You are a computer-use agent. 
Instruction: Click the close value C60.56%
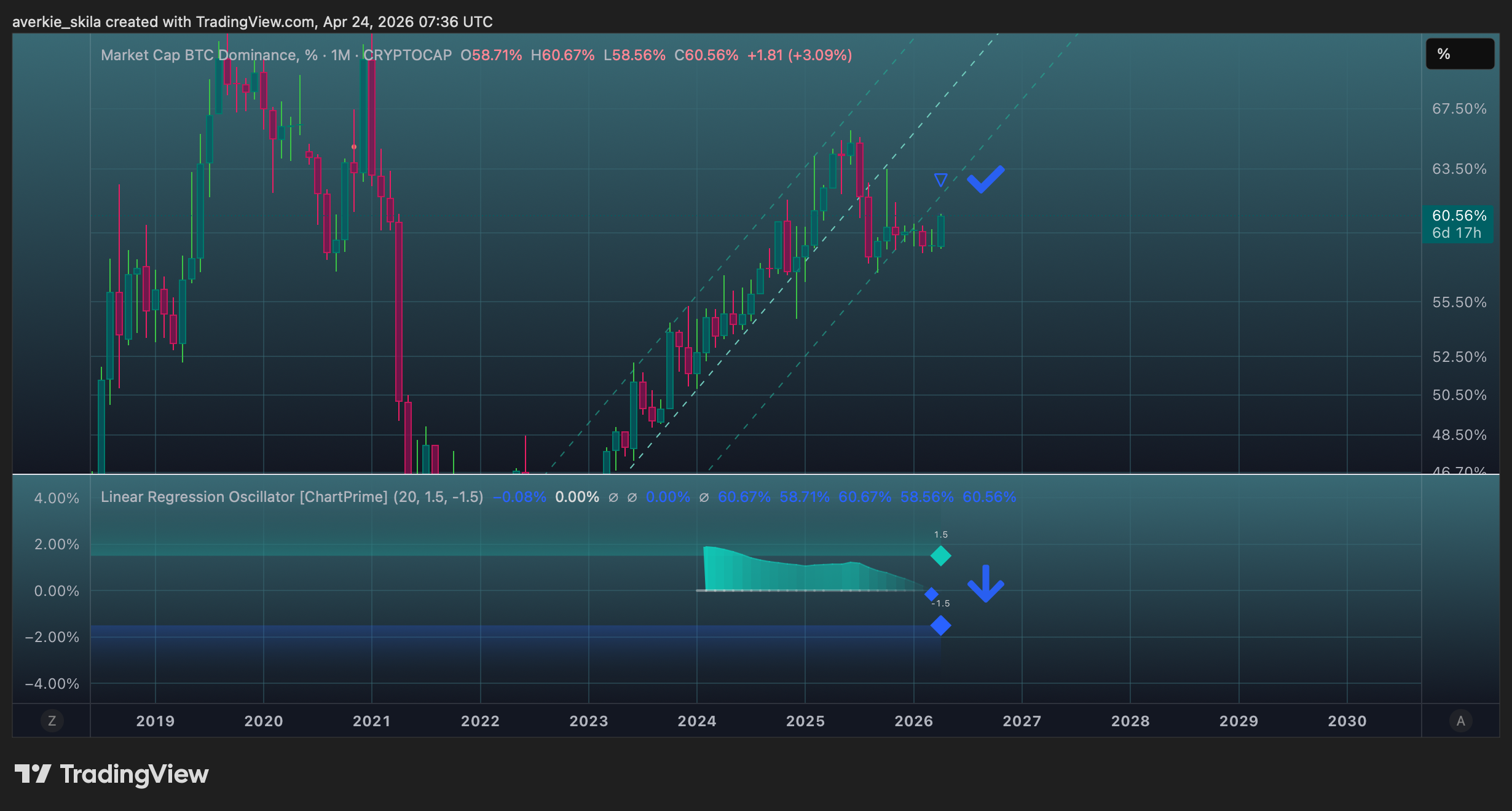[706, 55]
